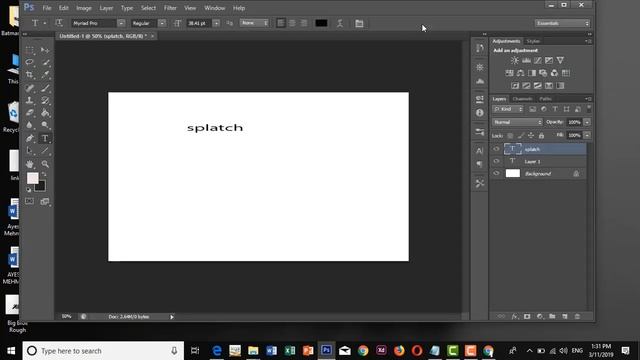Open the Image menu

tap(84, 8)
